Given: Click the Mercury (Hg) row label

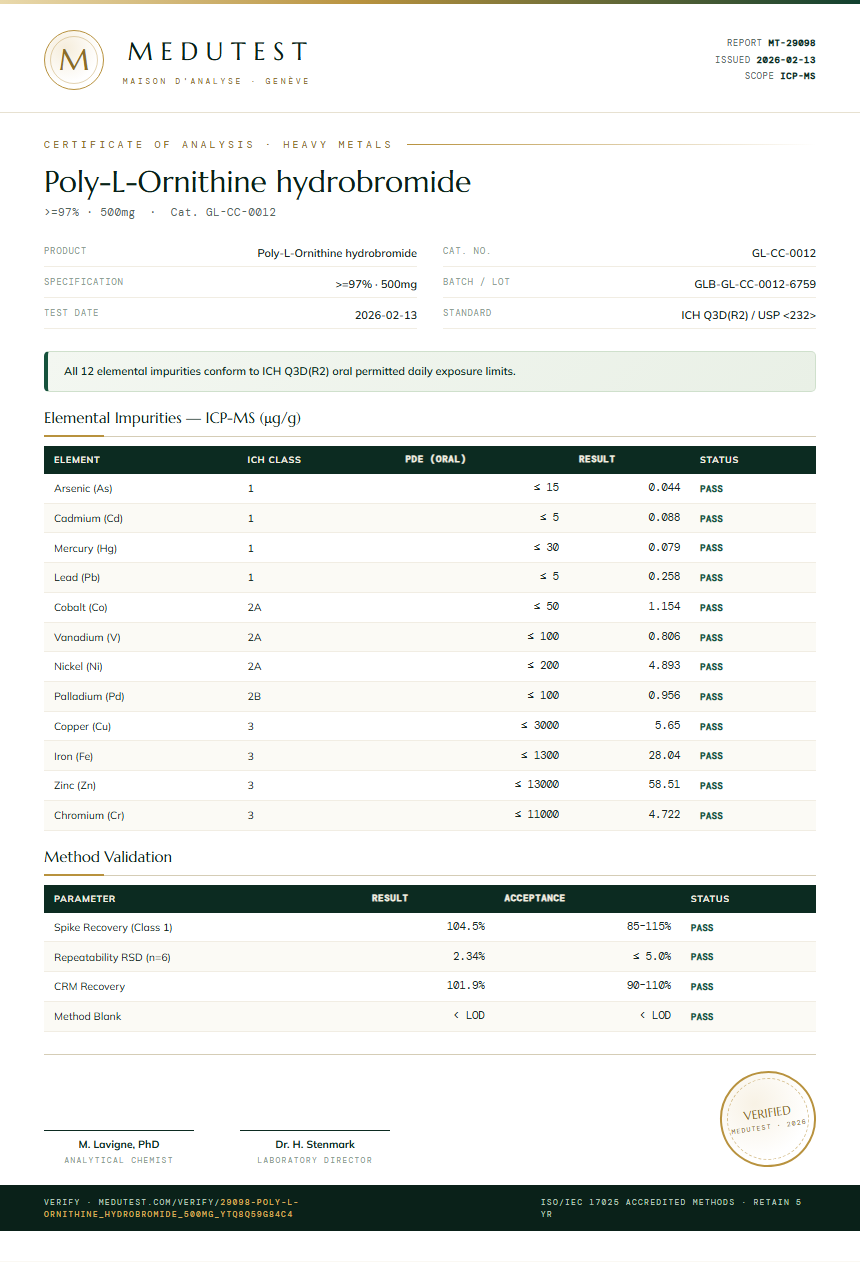Looking at the screenshot, I should click(x=85, y=548).
